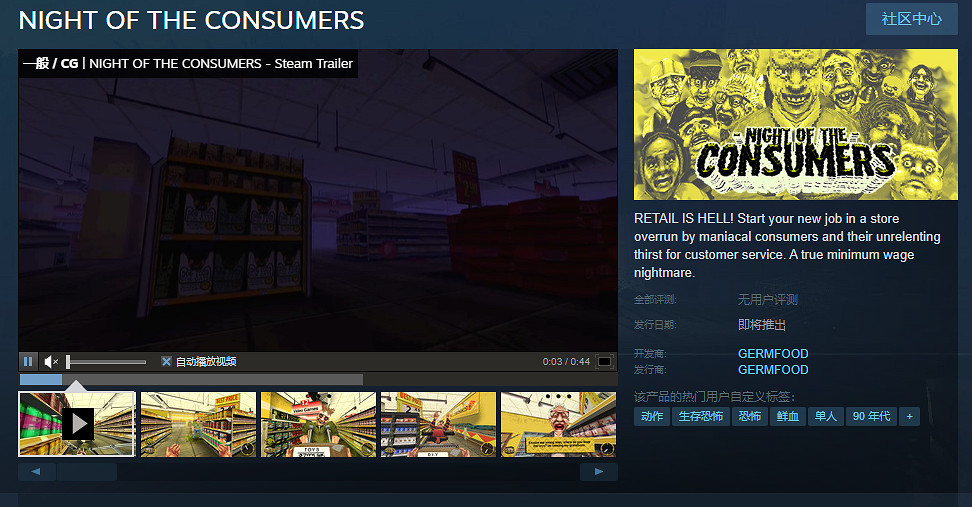
Task: Click the 90 年代 tag
Action: [x=871, y=417]
